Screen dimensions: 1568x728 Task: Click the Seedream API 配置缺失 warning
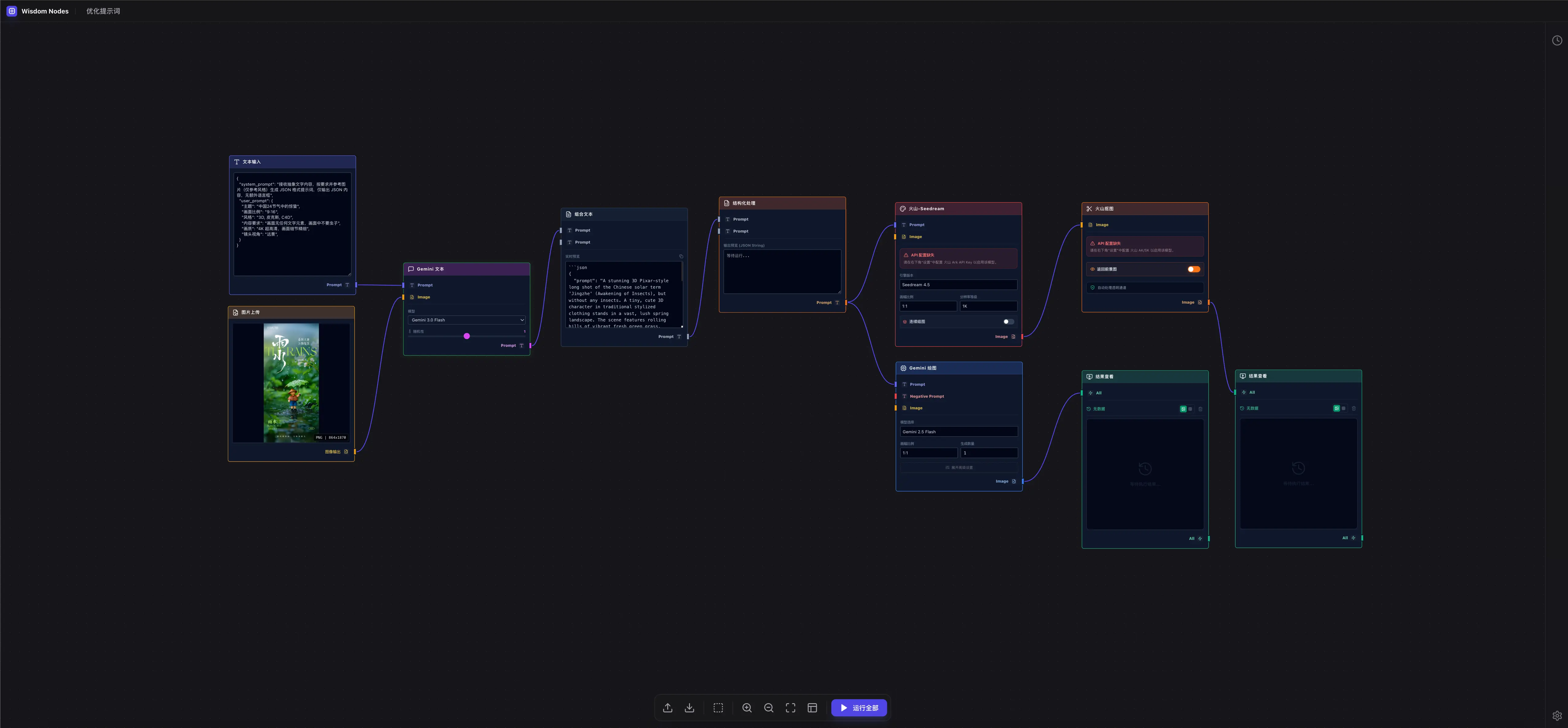point(958,258)
